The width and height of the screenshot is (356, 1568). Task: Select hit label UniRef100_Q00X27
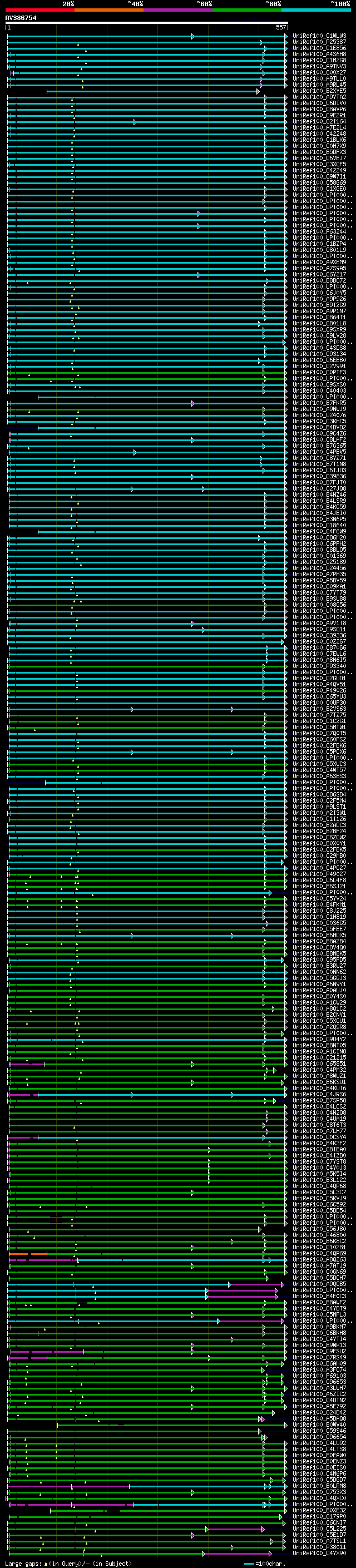[319, 72]
